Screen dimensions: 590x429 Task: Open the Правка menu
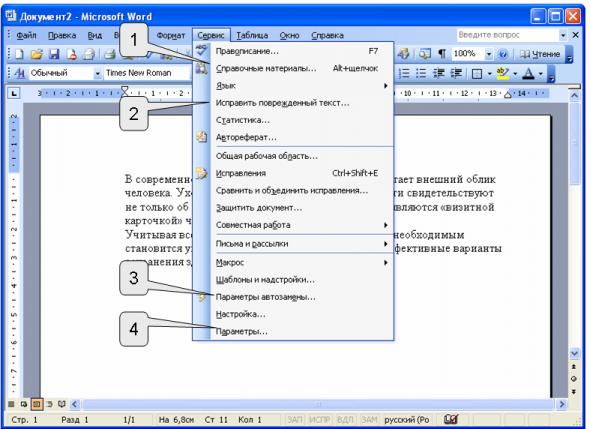tap(62, 35)
